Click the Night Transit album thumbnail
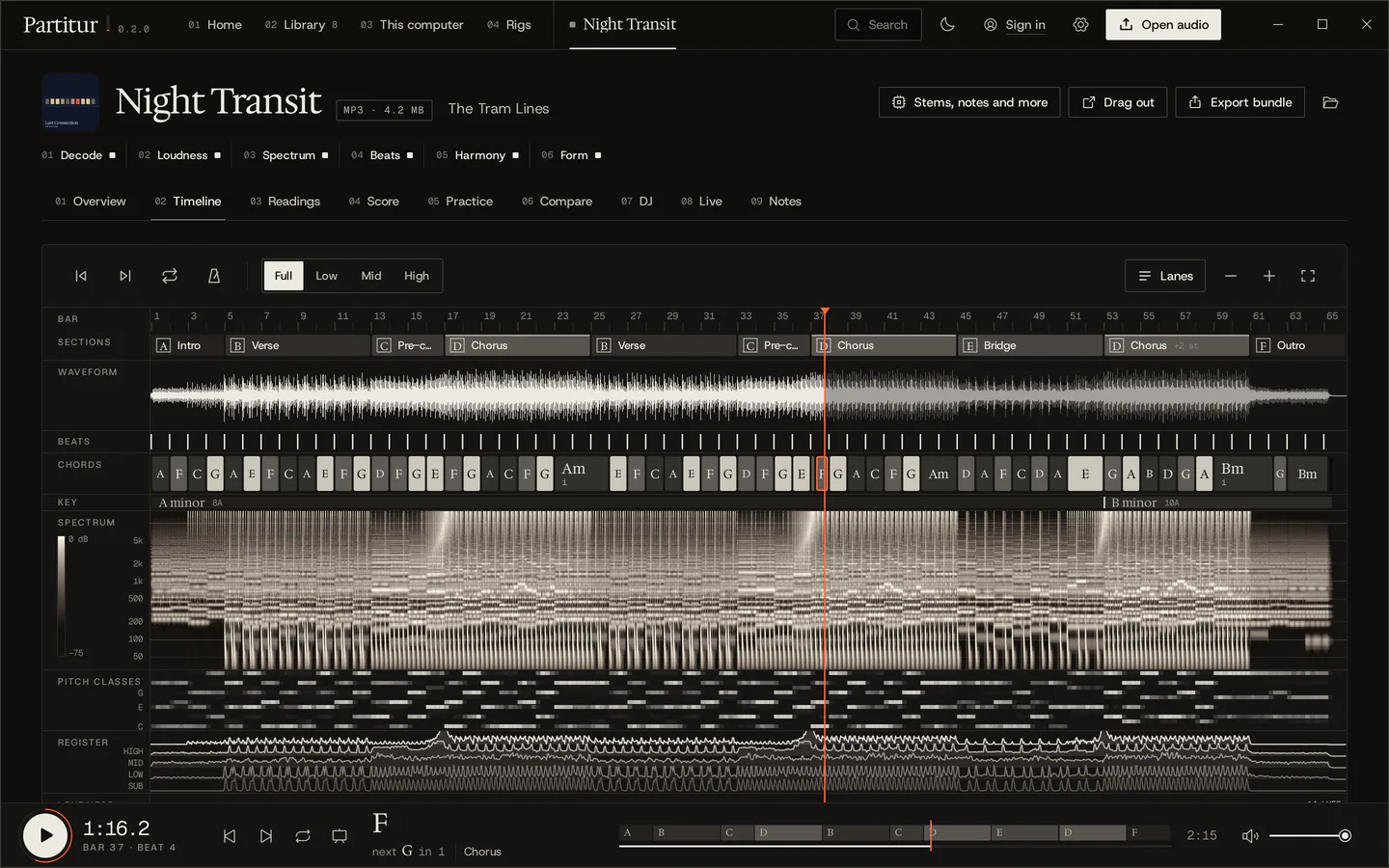 click(70, 102)
